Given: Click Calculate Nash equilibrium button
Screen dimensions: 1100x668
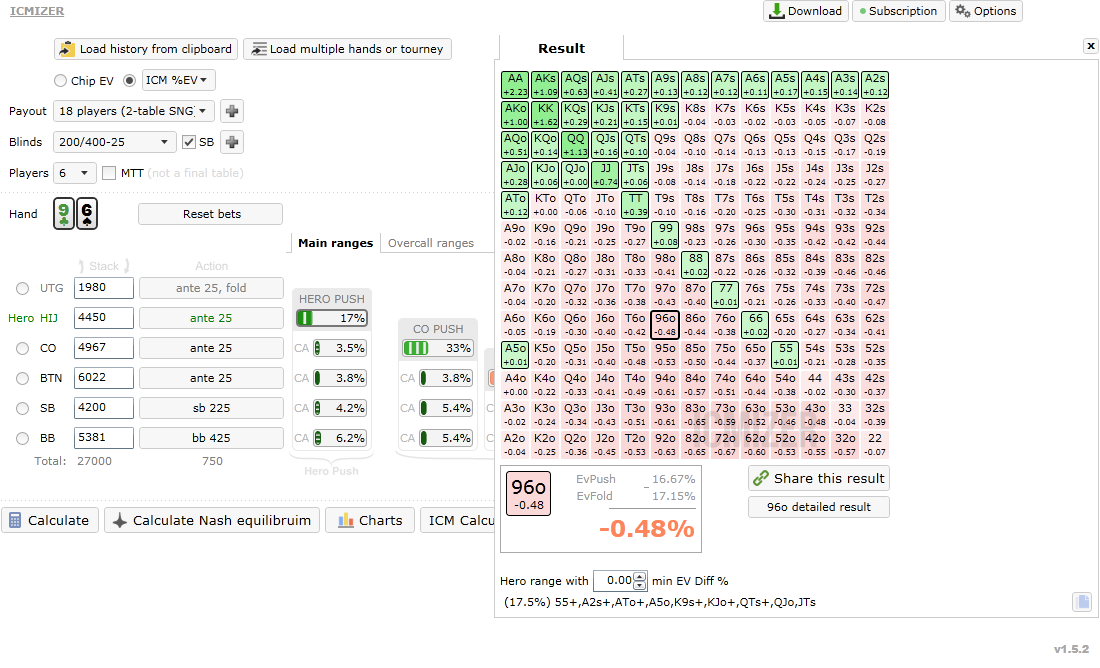Looking at the screenshot, I should (x=213, y=520).
